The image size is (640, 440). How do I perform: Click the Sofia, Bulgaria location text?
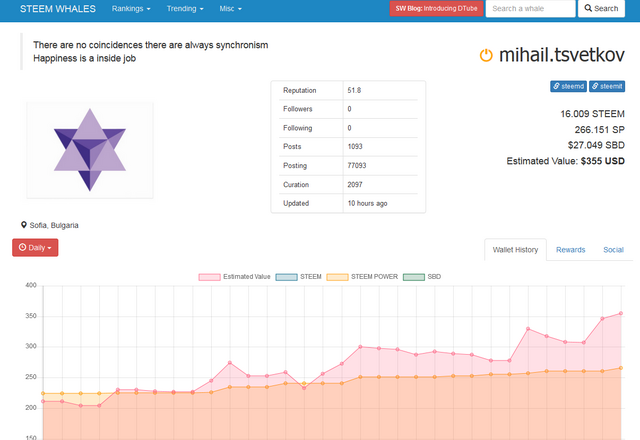pyautogui.click(x=54, y=225)
